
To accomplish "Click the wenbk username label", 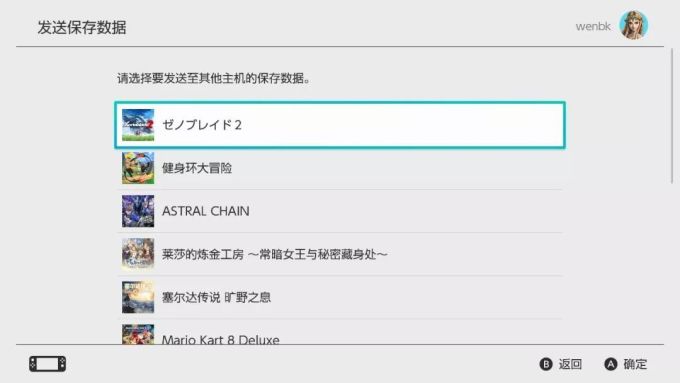I will (593, 26).
